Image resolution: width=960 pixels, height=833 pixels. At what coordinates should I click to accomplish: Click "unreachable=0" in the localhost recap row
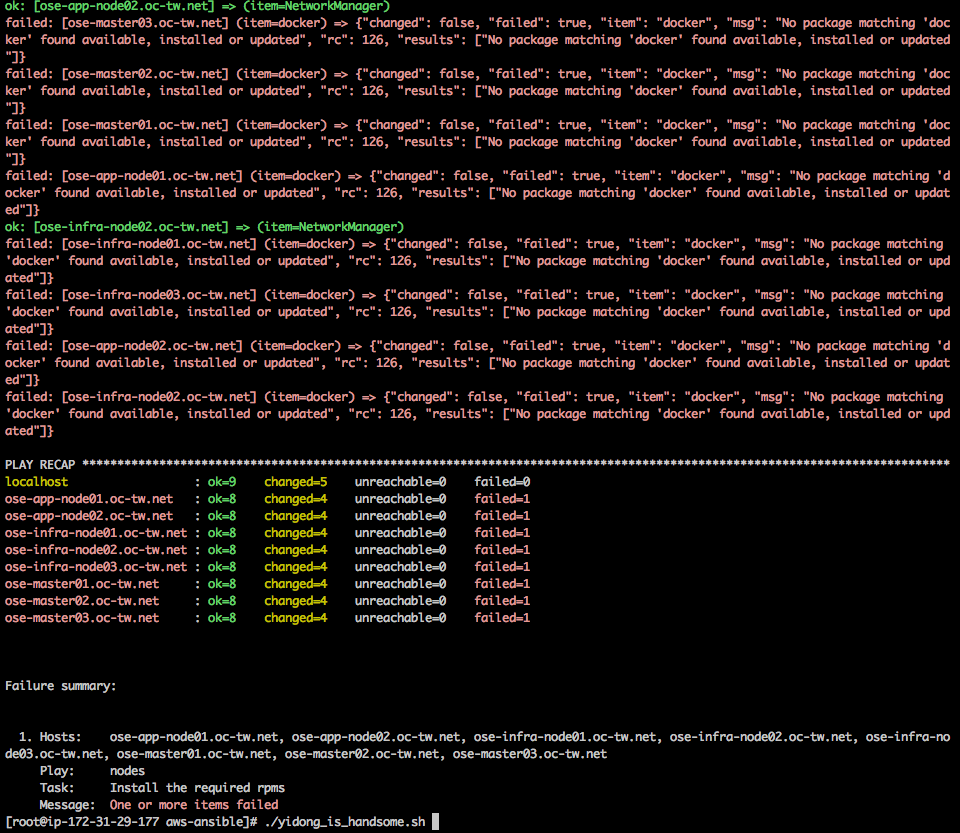click(400, 482)
